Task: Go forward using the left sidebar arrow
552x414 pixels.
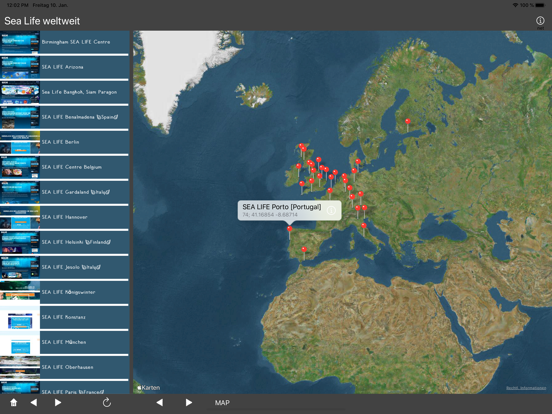Action: coord(58,402)
